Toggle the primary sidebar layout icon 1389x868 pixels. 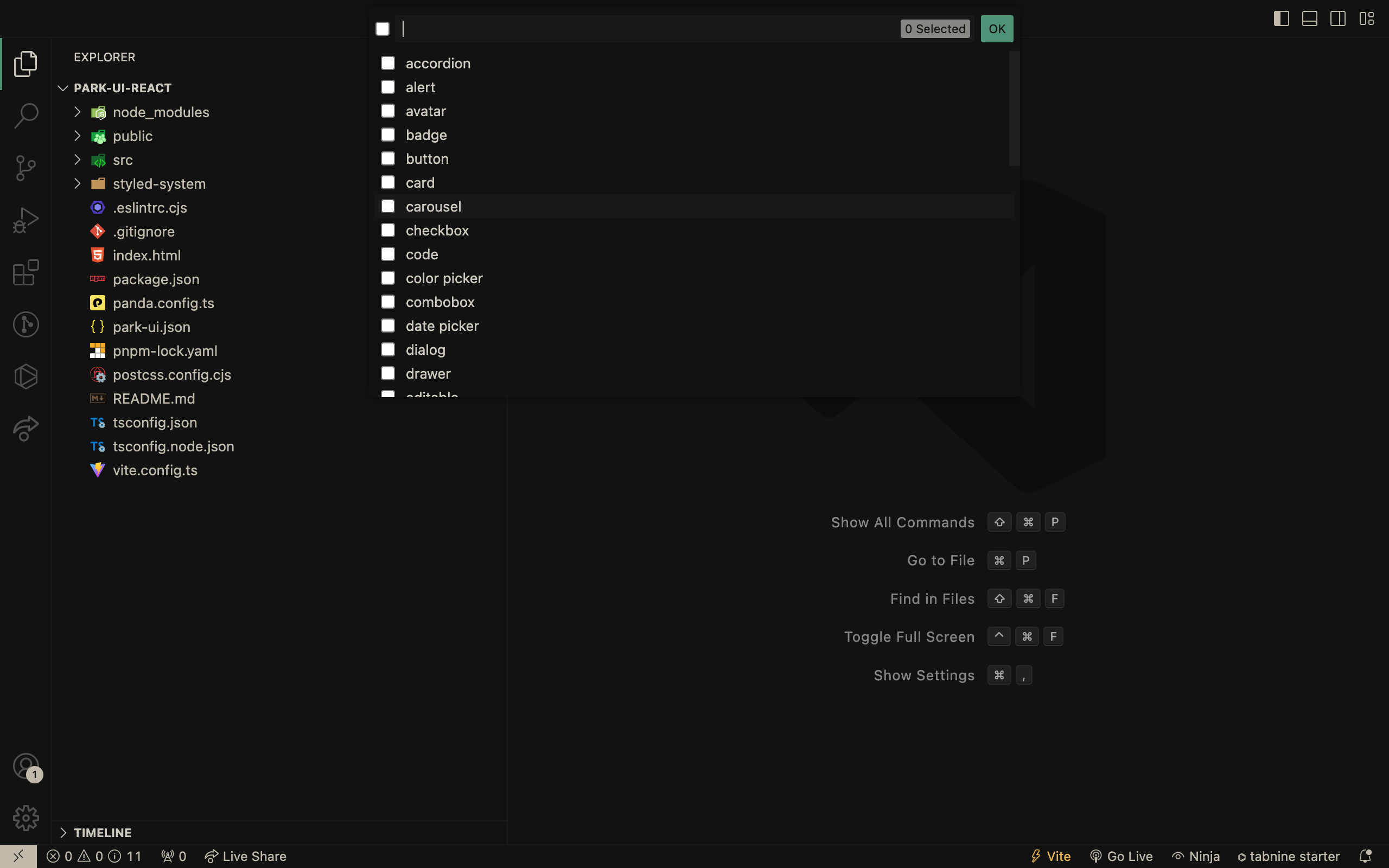pos(1281,18)
